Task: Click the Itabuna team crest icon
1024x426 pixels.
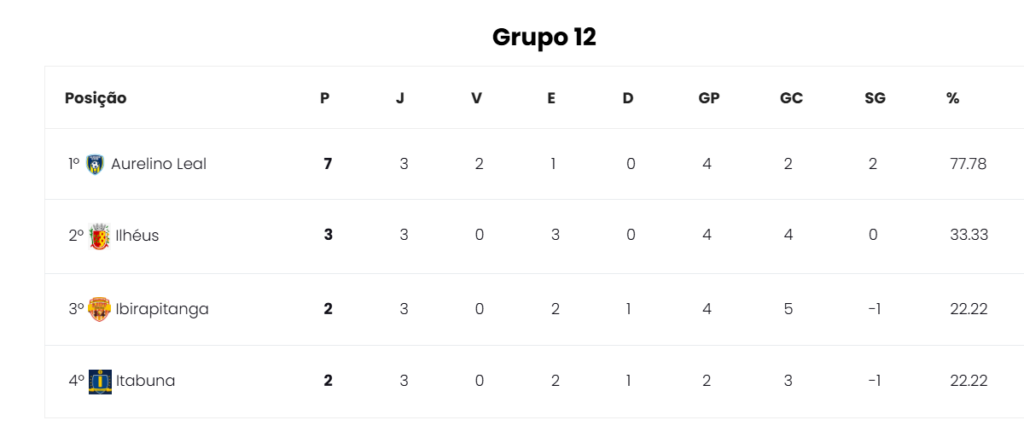Action: tap(100, 382)
